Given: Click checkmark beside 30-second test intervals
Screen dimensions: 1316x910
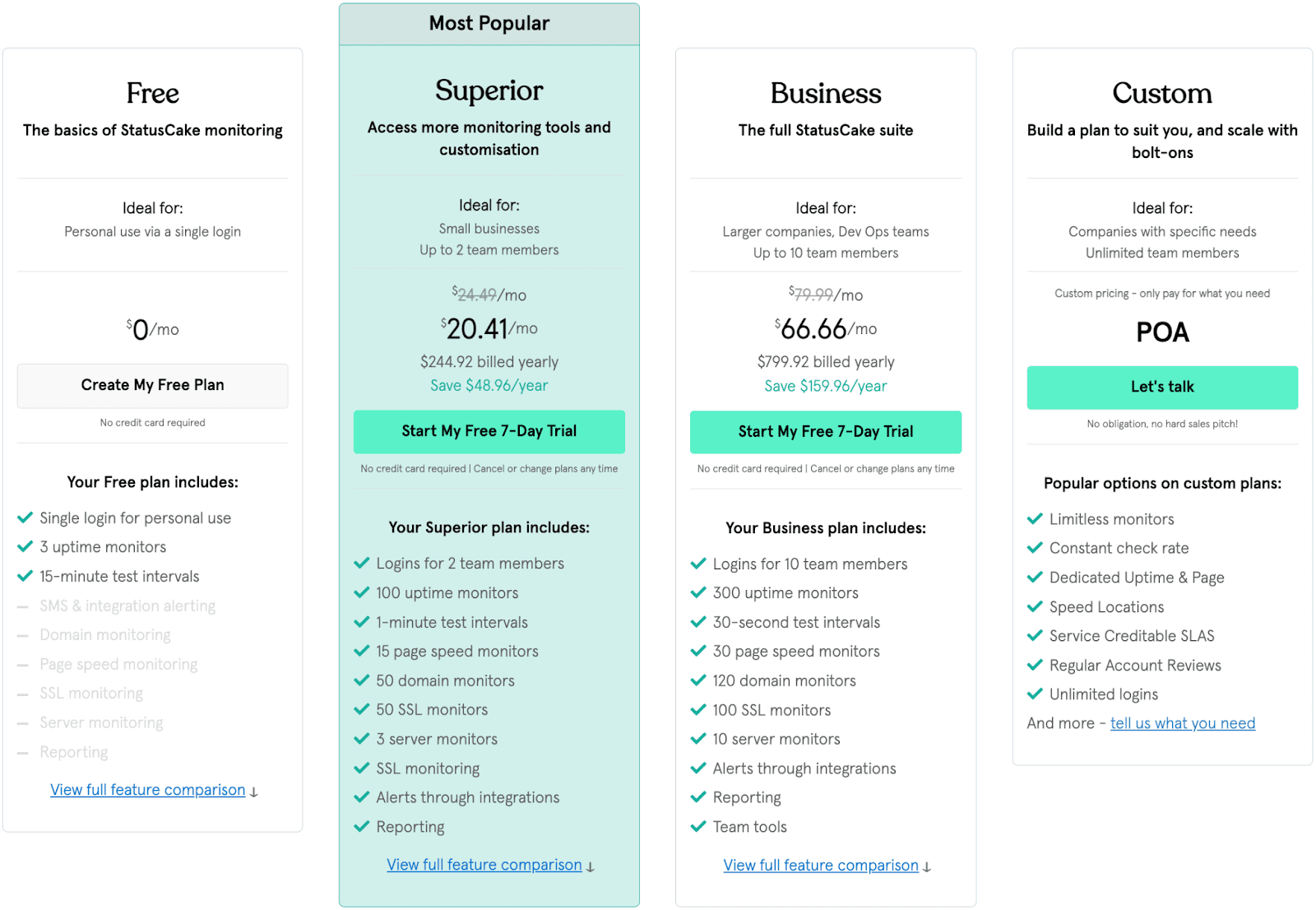Looking at the screenshot, I should (x=698, y=622).
